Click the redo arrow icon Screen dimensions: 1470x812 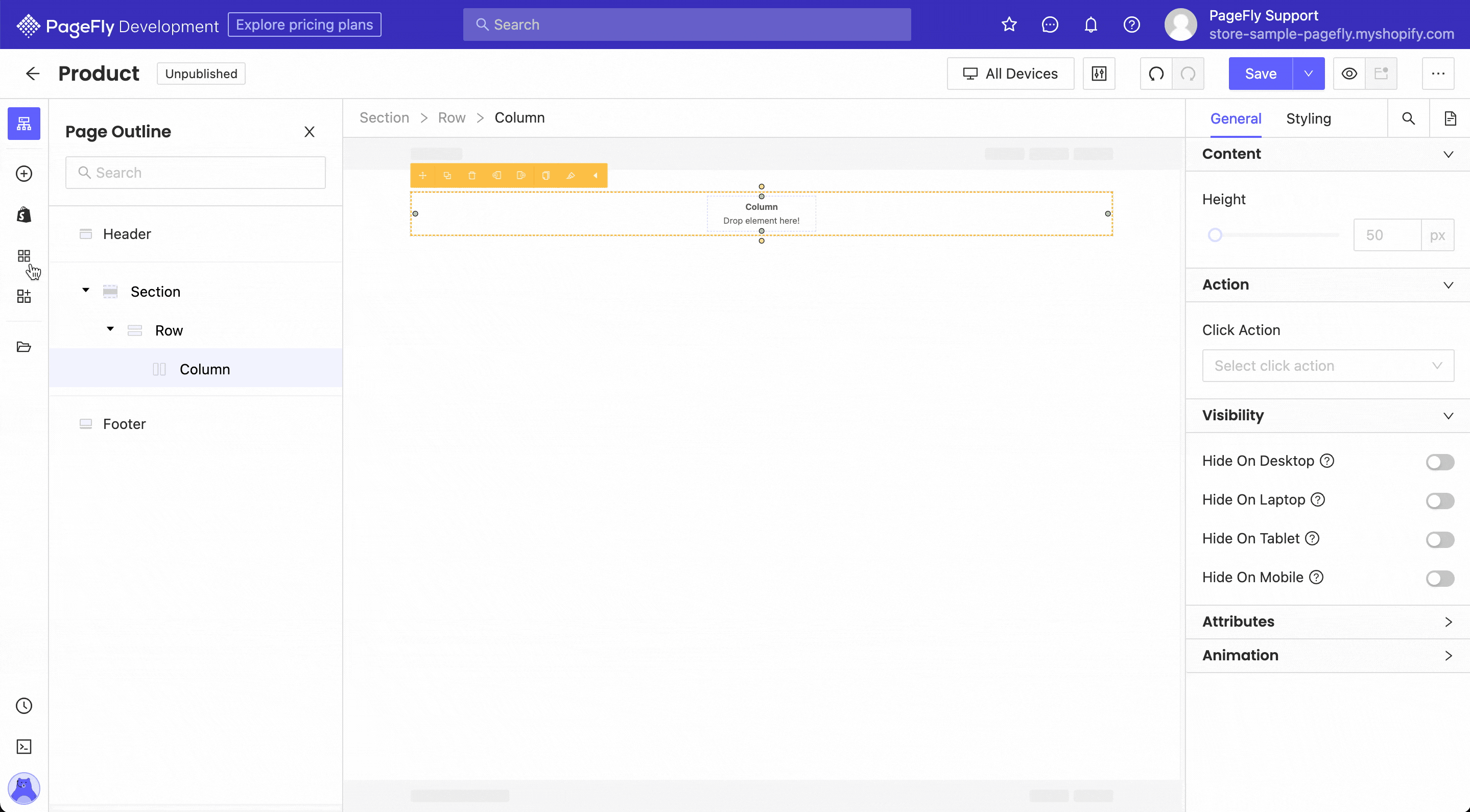(1188, 74)
